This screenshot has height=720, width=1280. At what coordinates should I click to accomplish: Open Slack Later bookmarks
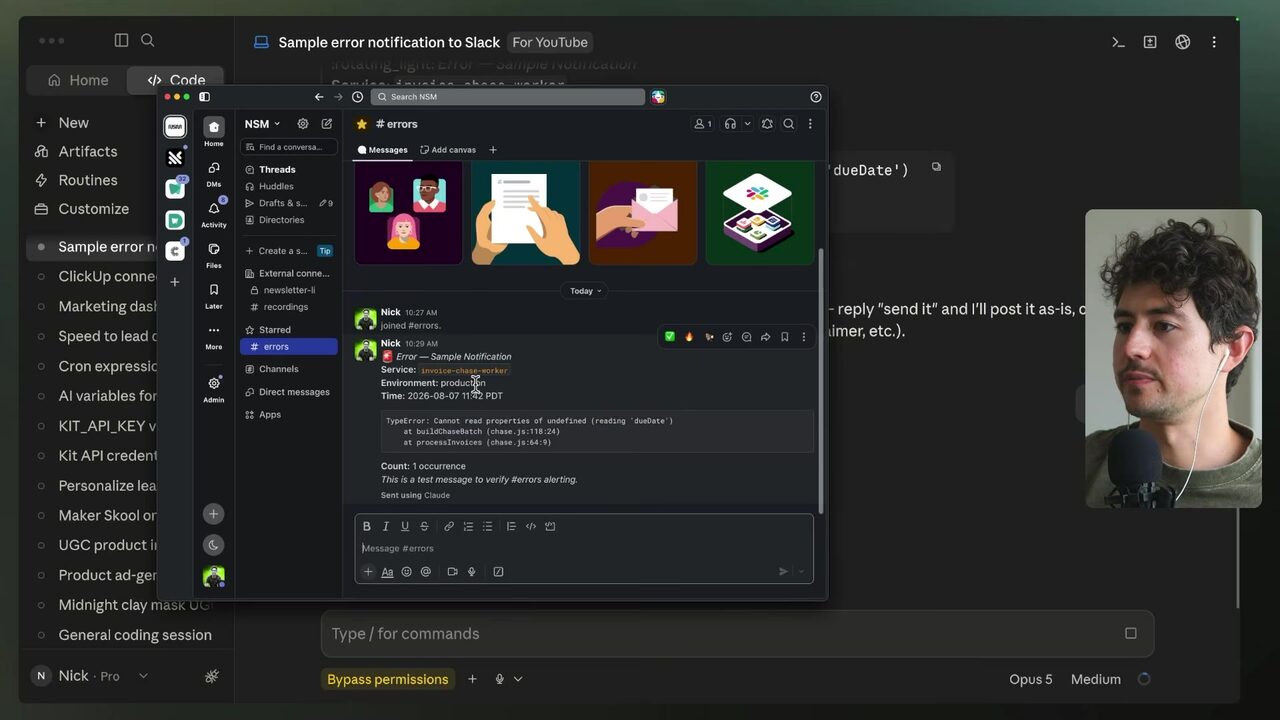[214, 295]
